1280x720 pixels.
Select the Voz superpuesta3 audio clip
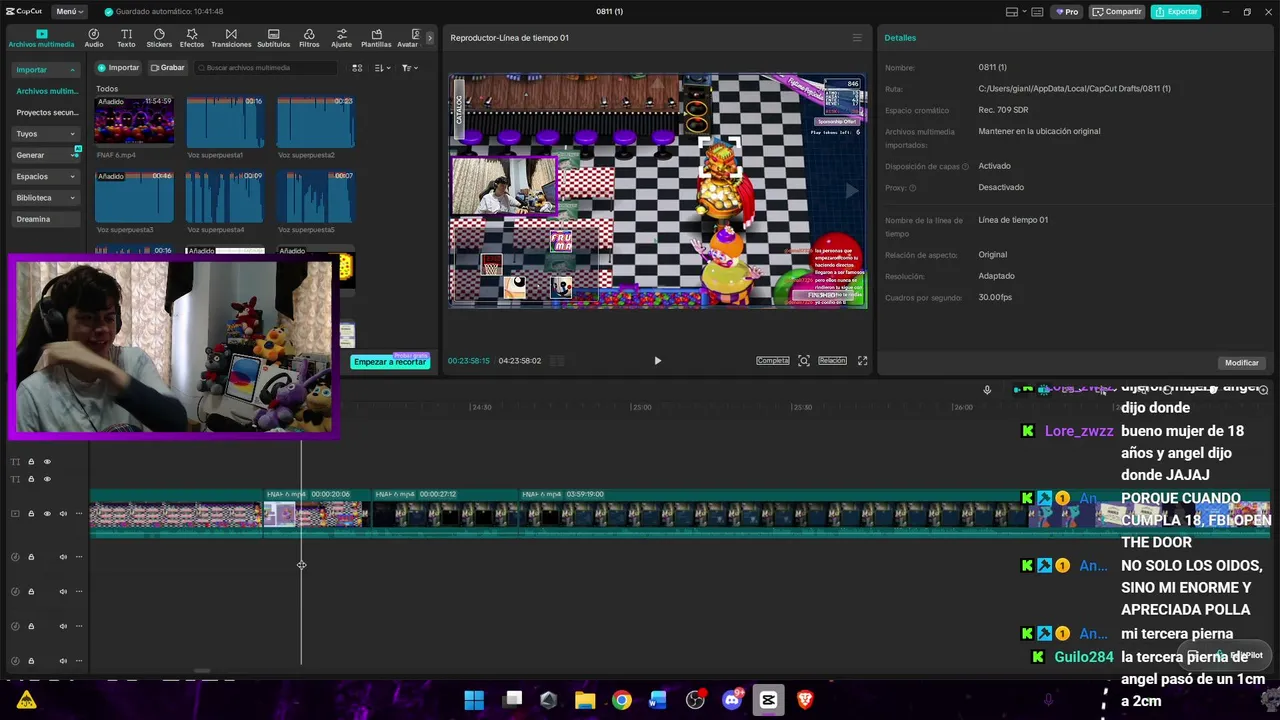(134, 196)
